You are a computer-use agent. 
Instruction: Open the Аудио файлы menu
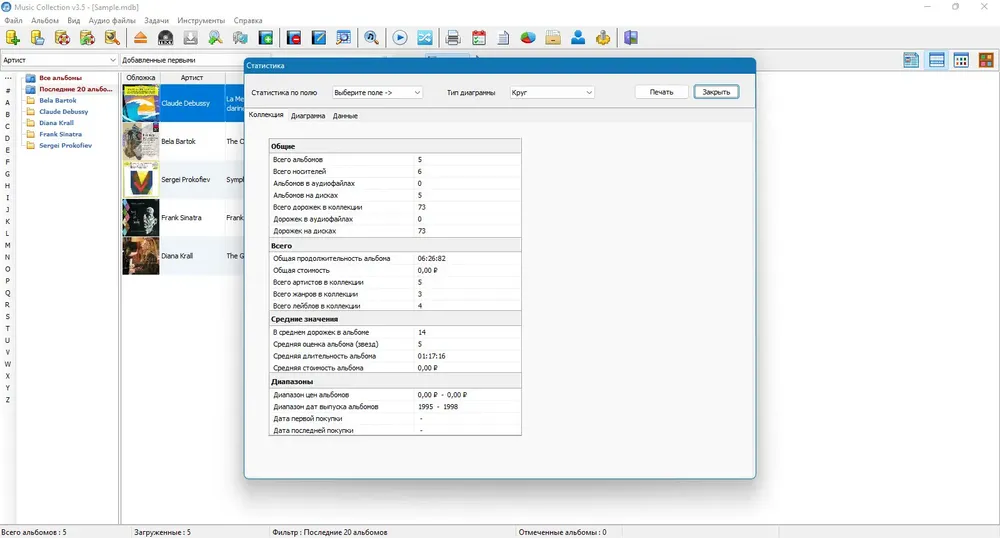(x=112, y=20)
